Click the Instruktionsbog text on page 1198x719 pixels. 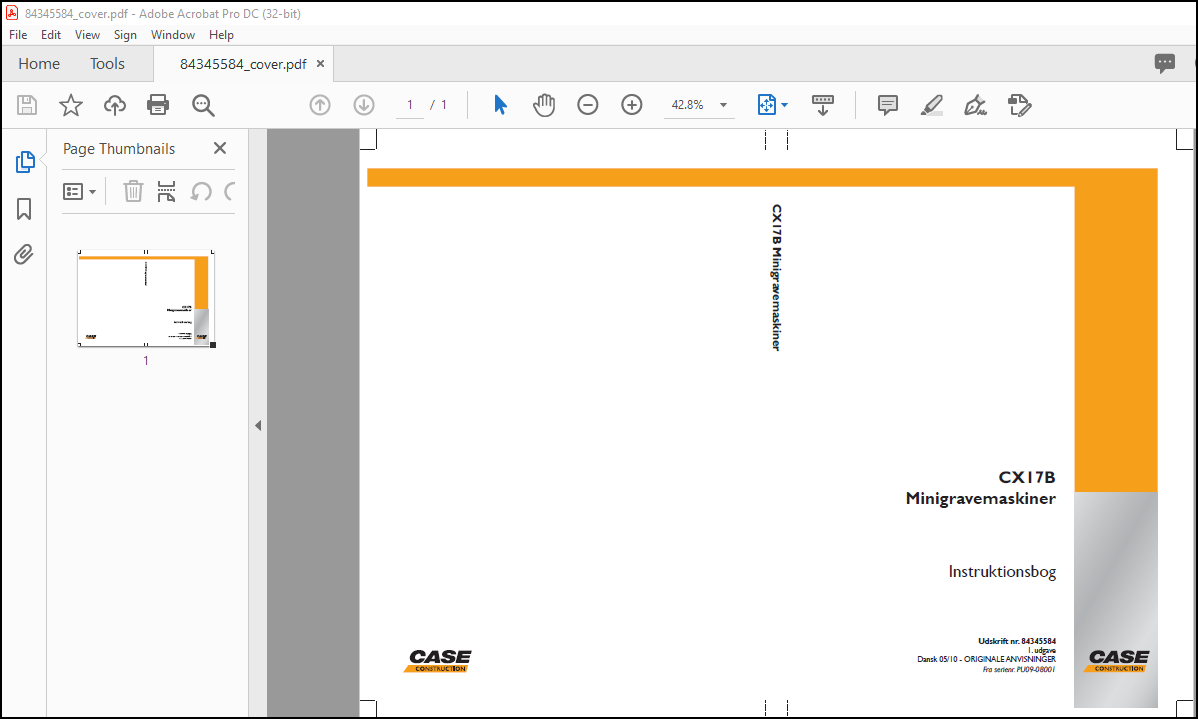(1002, 572)
